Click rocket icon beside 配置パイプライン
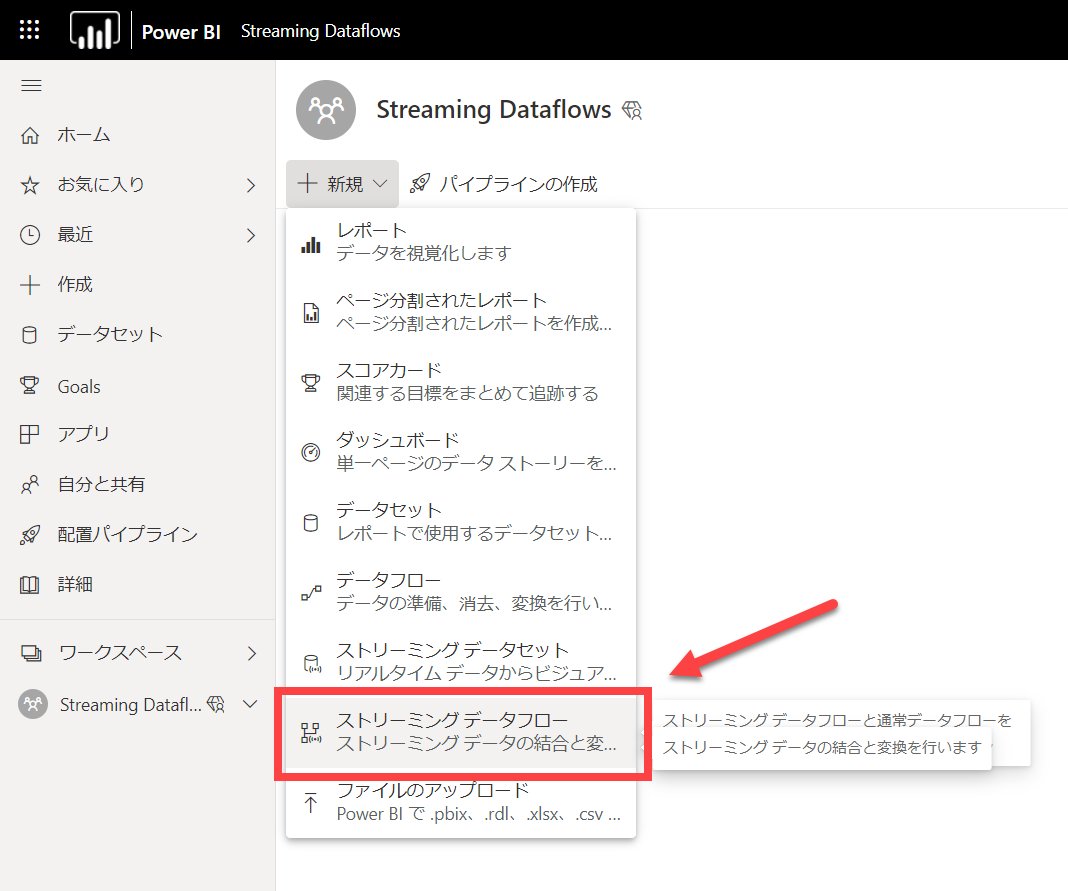Image resolution: width=1068 pixels, height=891 pixels. click(30, 535)
